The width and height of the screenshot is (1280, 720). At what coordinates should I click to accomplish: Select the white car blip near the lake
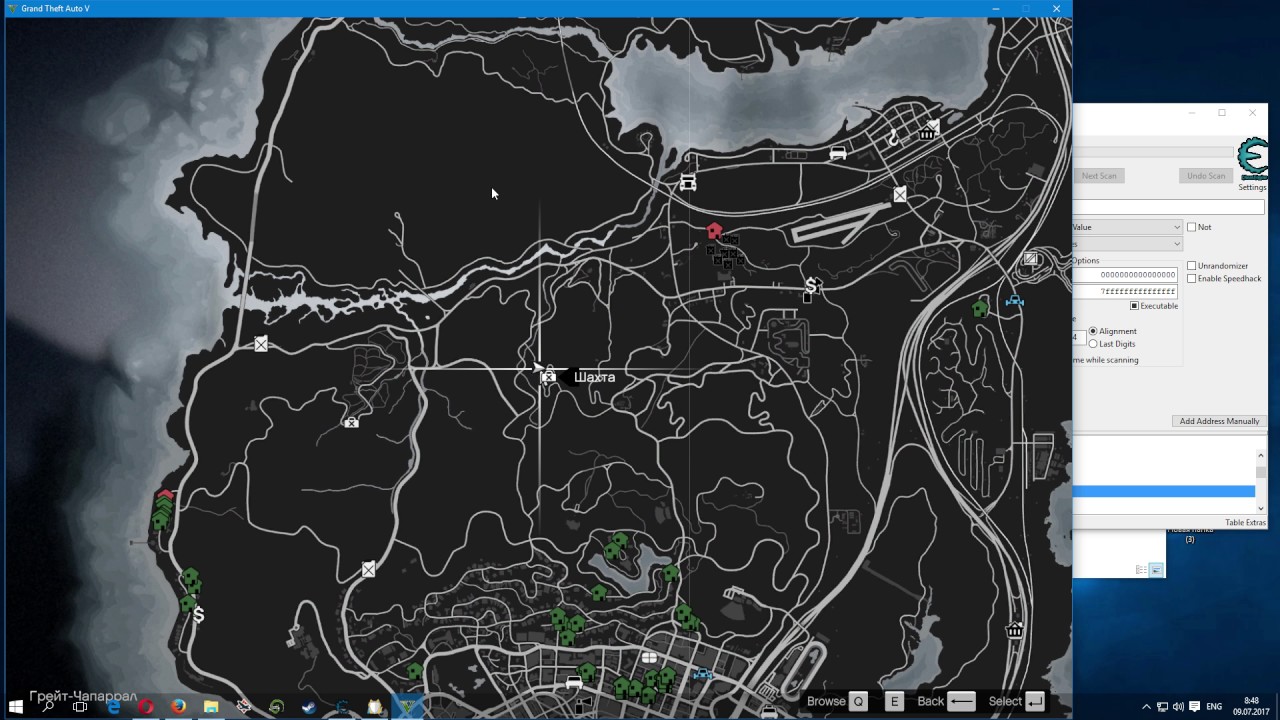838,153
